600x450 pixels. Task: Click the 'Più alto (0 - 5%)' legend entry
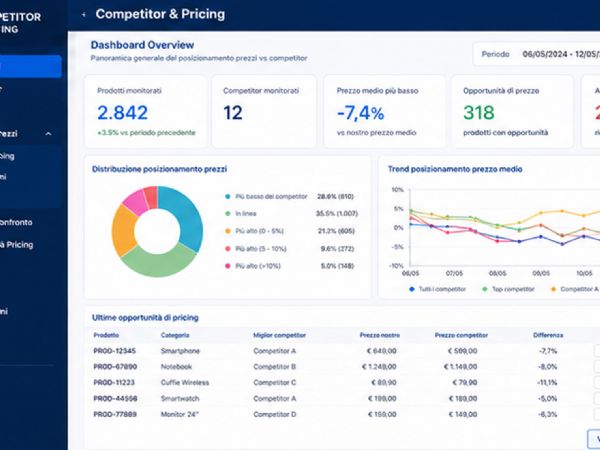click(x=254, y=231)
